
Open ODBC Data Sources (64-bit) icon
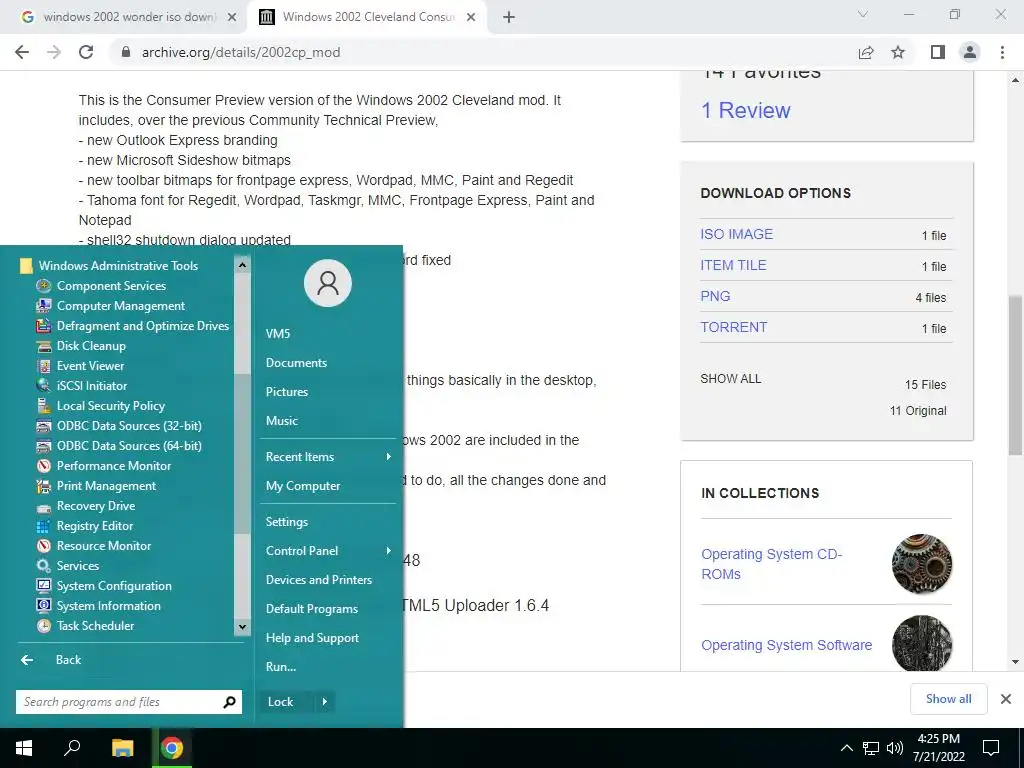point(44,446)
